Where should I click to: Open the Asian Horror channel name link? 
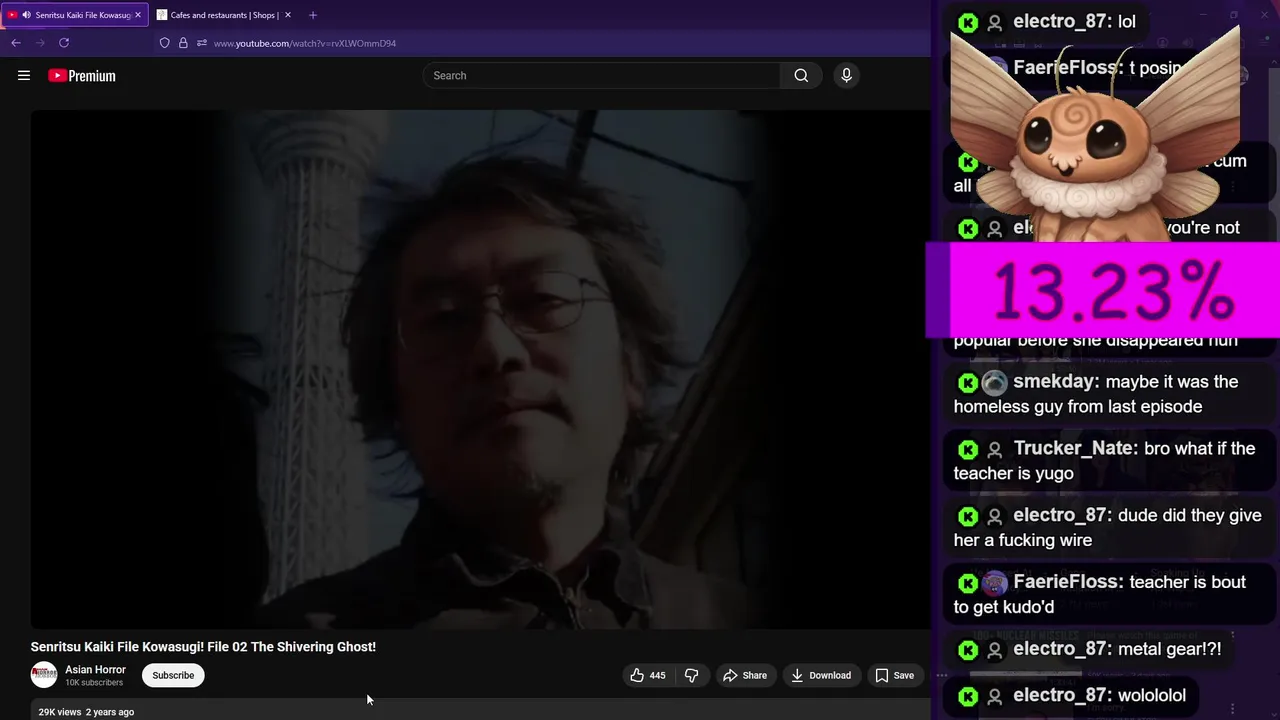pyautogui.click(x=95, y=670)
